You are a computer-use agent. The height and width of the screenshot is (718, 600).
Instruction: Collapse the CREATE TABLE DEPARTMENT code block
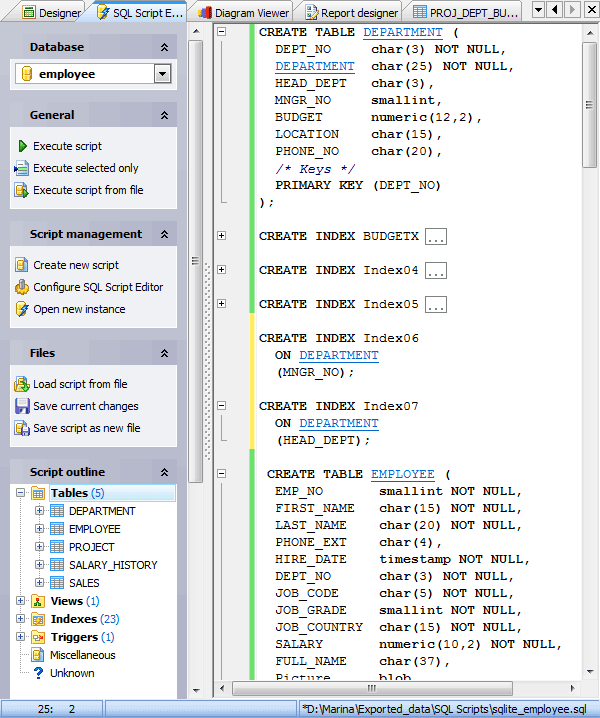pyautogui.click(x=222, y=32)
